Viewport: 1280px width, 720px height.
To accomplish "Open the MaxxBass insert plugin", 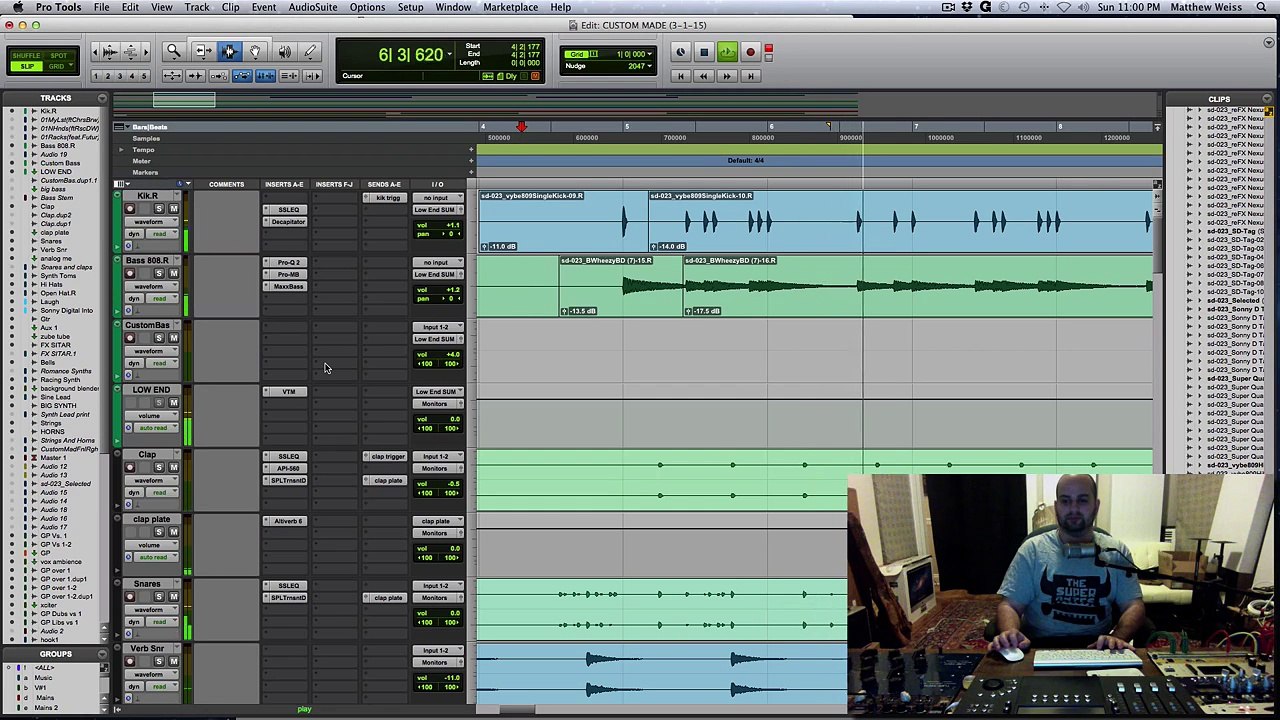I will point(288,286).
